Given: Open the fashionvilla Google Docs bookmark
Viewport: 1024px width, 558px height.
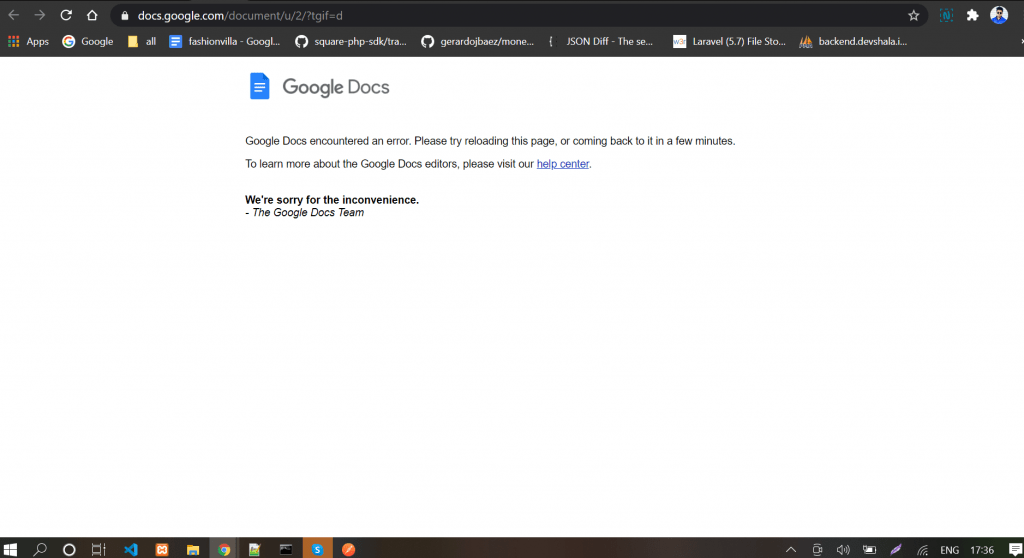Looking at the screenshot, I should coord(225,42).
